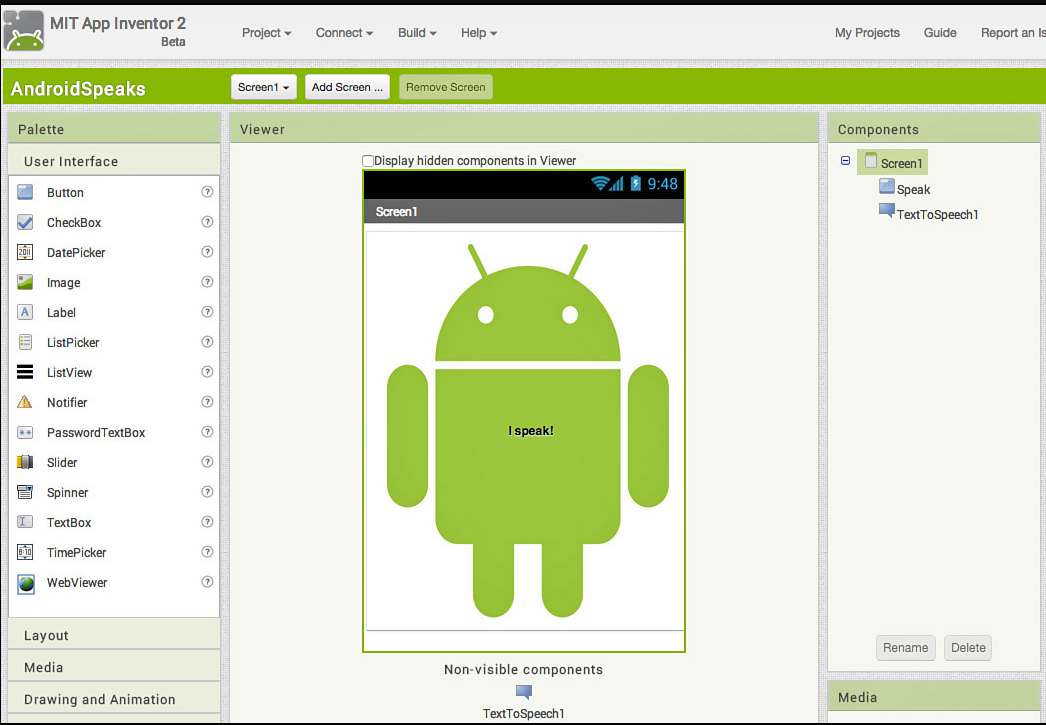This screenshot has width=1046, height=725.
Task: Select the WebViewer component in the palette
Action: point(77,582)
